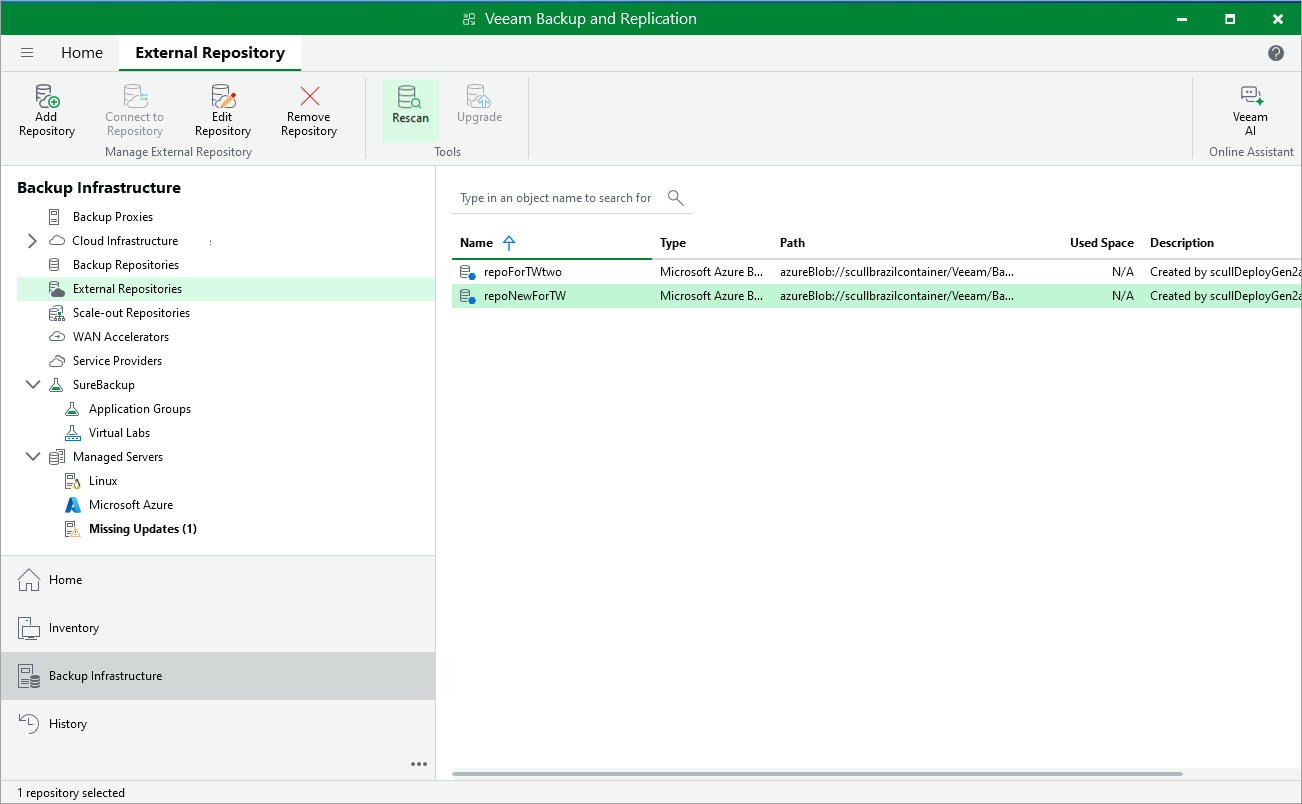
Task: Click Missing Updates (1) label
Action: coord(143,529)
